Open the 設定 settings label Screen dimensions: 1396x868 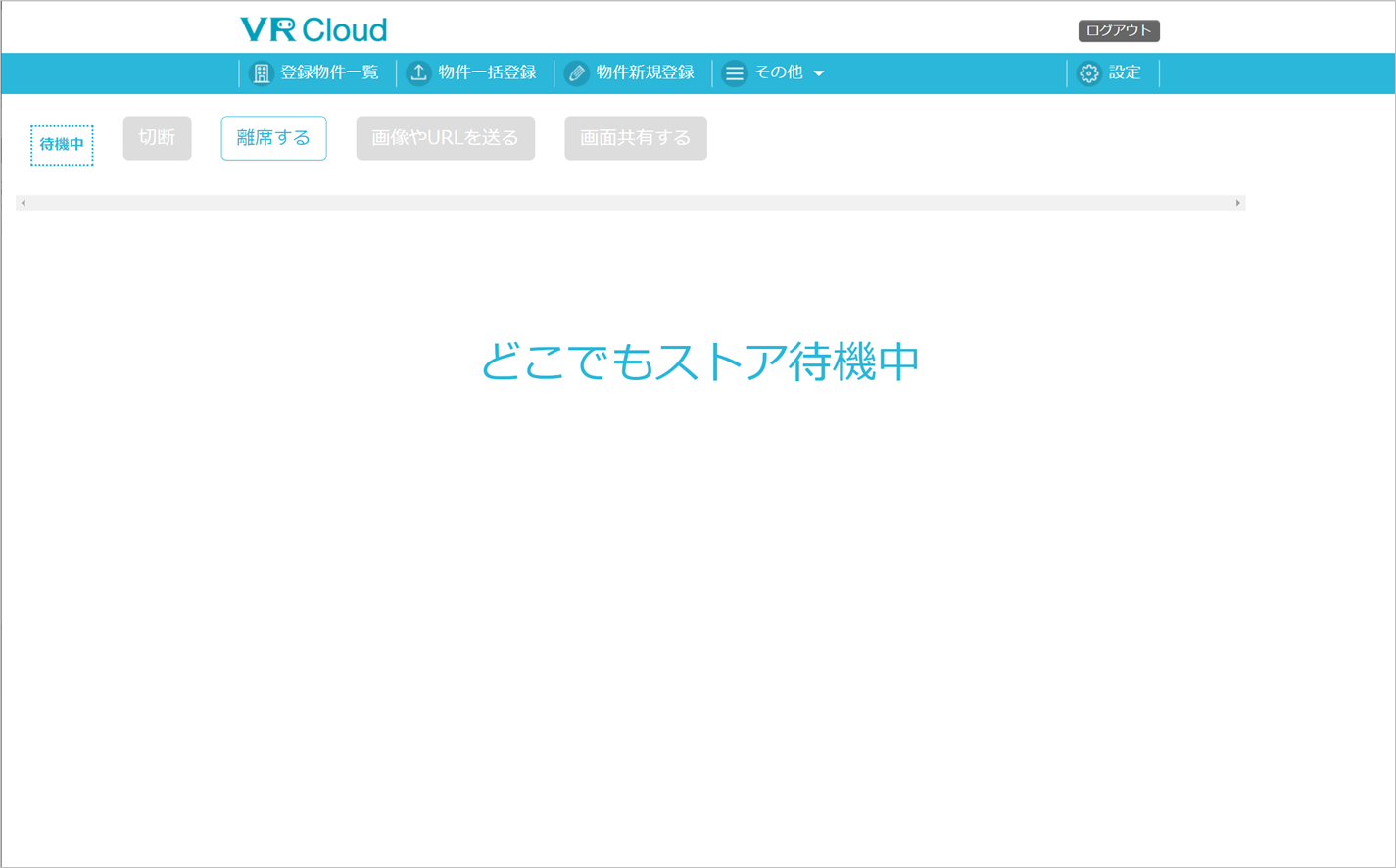pyautogui.click(x=1125, y=72)
